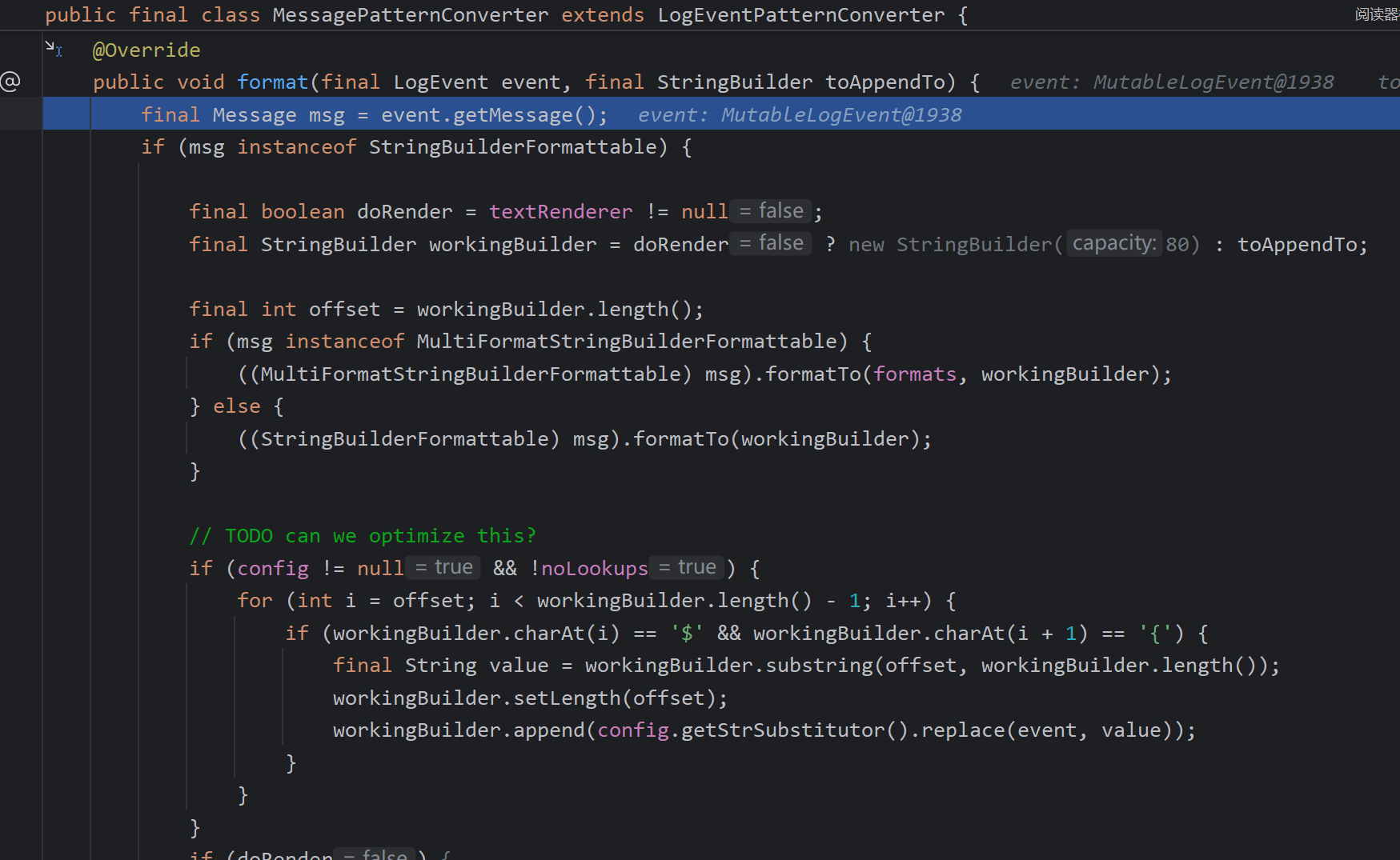Click MultiFormatStringBuilderFormattable in the instanceof check
The width and height of the screenshot is (1400, 860).
point(627,342)
